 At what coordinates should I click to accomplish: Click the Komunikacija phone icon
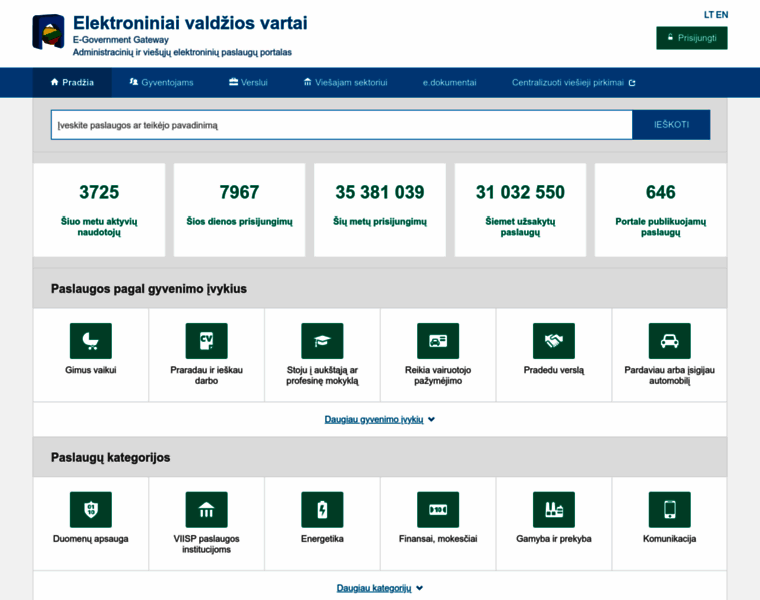click(x=669, y=510)
